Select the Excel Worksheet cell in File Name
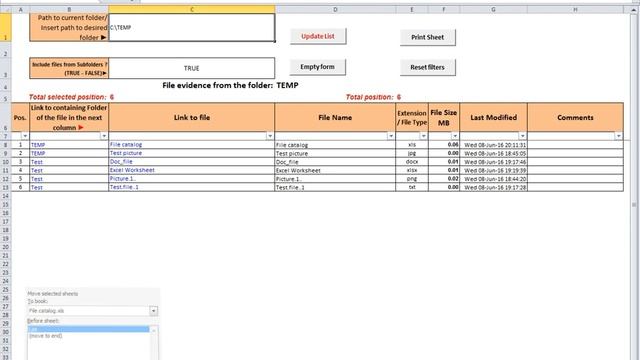The height and width of the screenshot is (360, 640). 335,171
